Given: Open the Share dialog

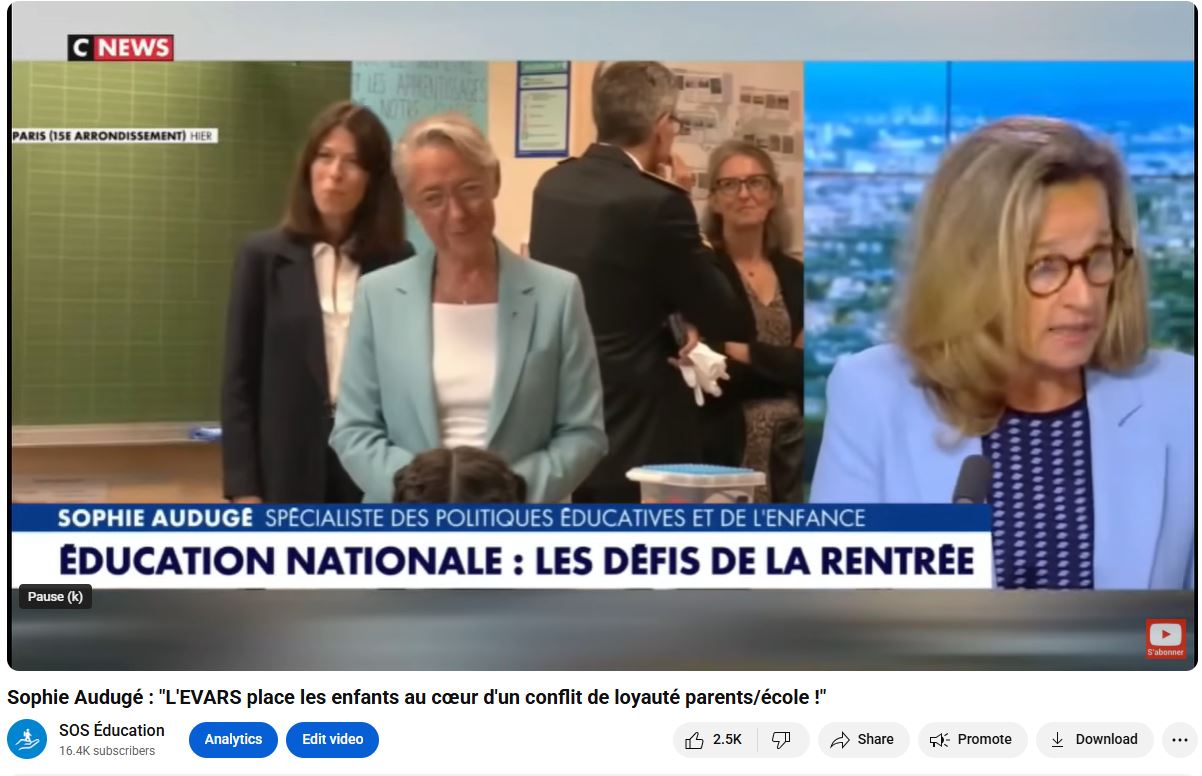Looking at the screenshot, I should 862,740.
